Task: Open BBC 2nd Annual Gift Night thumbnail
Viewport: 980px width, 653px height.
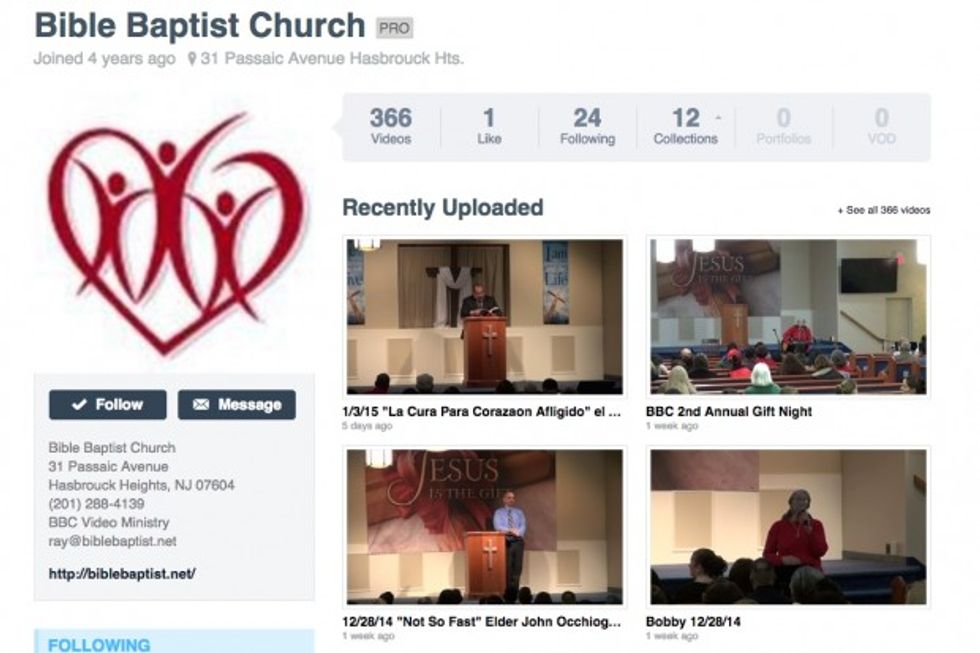Action: click(788, 317)
